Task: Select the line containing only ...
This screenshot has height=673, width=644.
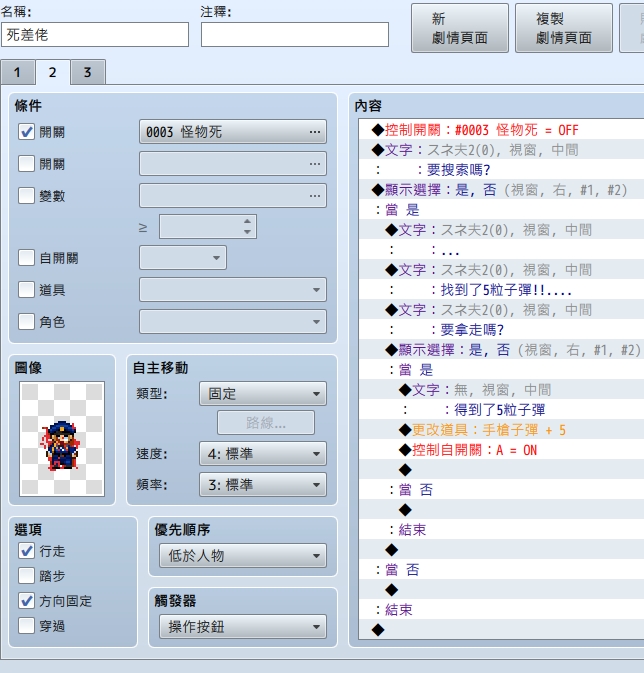Action: [501, 250]
